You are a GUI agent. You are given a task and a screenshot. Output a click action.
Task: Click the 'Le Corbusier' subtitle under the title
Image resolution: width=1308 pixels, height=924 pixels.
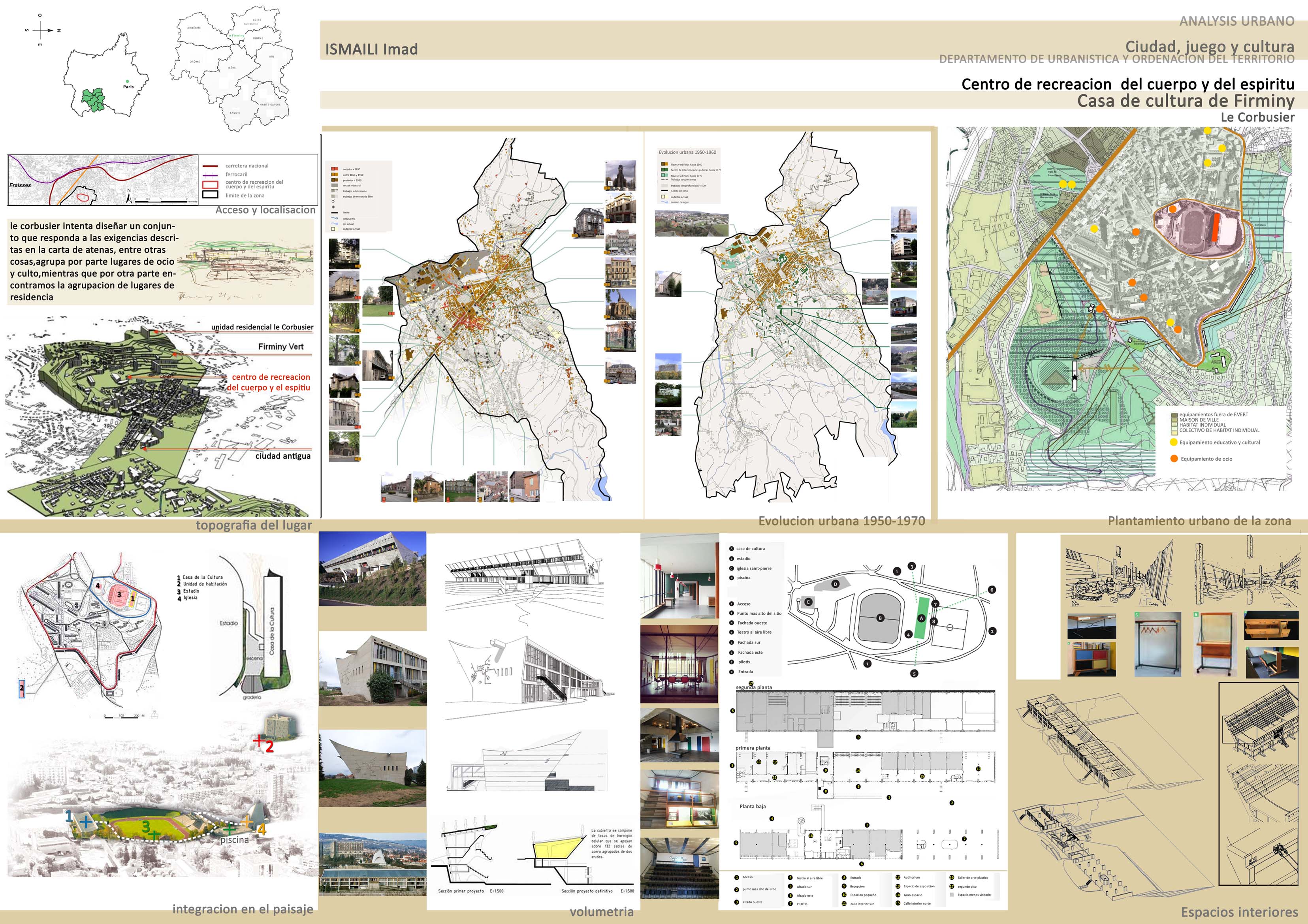[1257, 117]
